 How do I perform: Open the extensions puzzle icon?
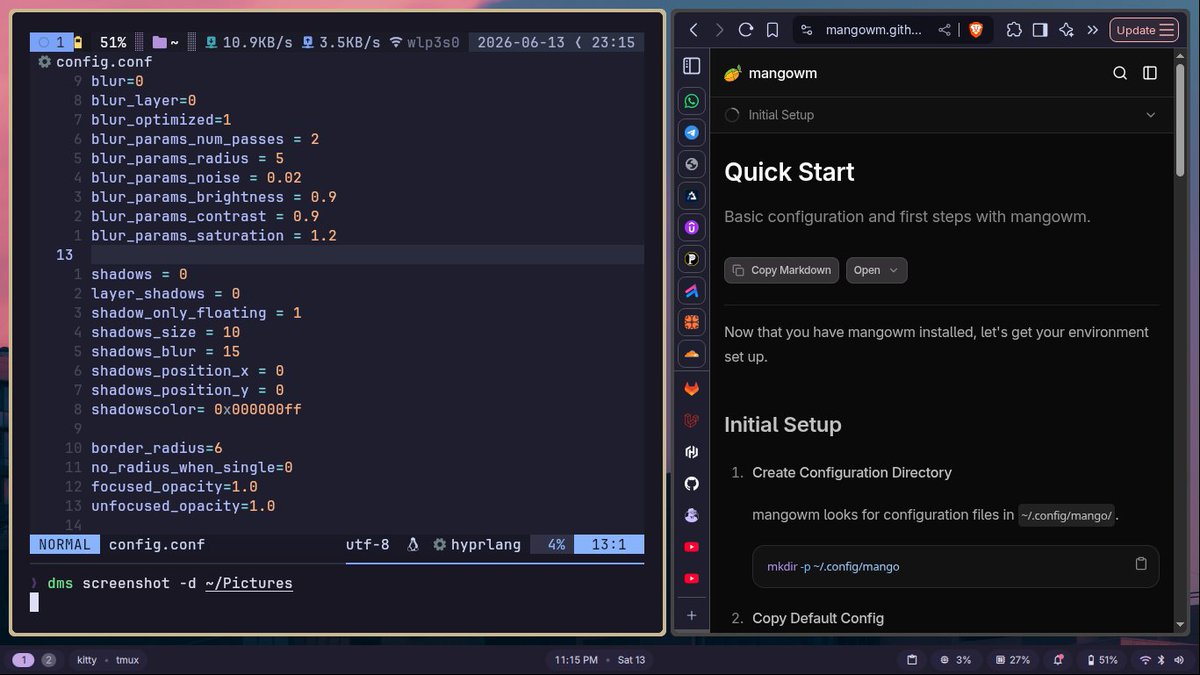coord(1014,30)
